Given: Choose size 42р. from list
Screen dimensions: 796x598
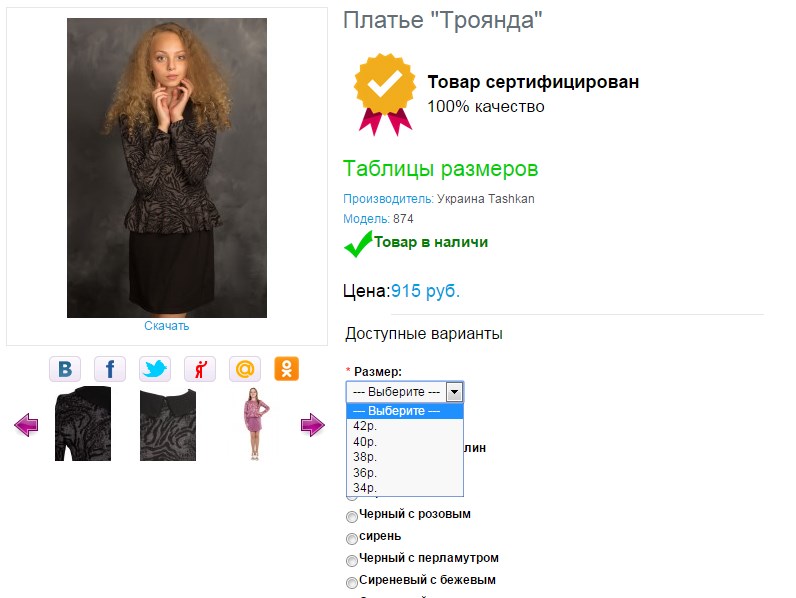Looking at the screenshot, I should pos(364,426).
